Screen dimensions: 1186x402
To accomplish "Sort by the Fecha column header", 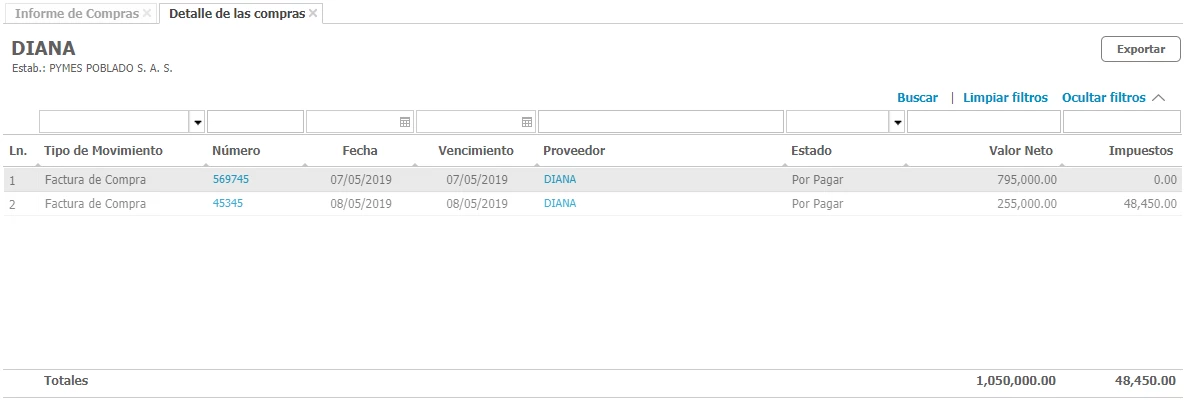I will (360, 151).
